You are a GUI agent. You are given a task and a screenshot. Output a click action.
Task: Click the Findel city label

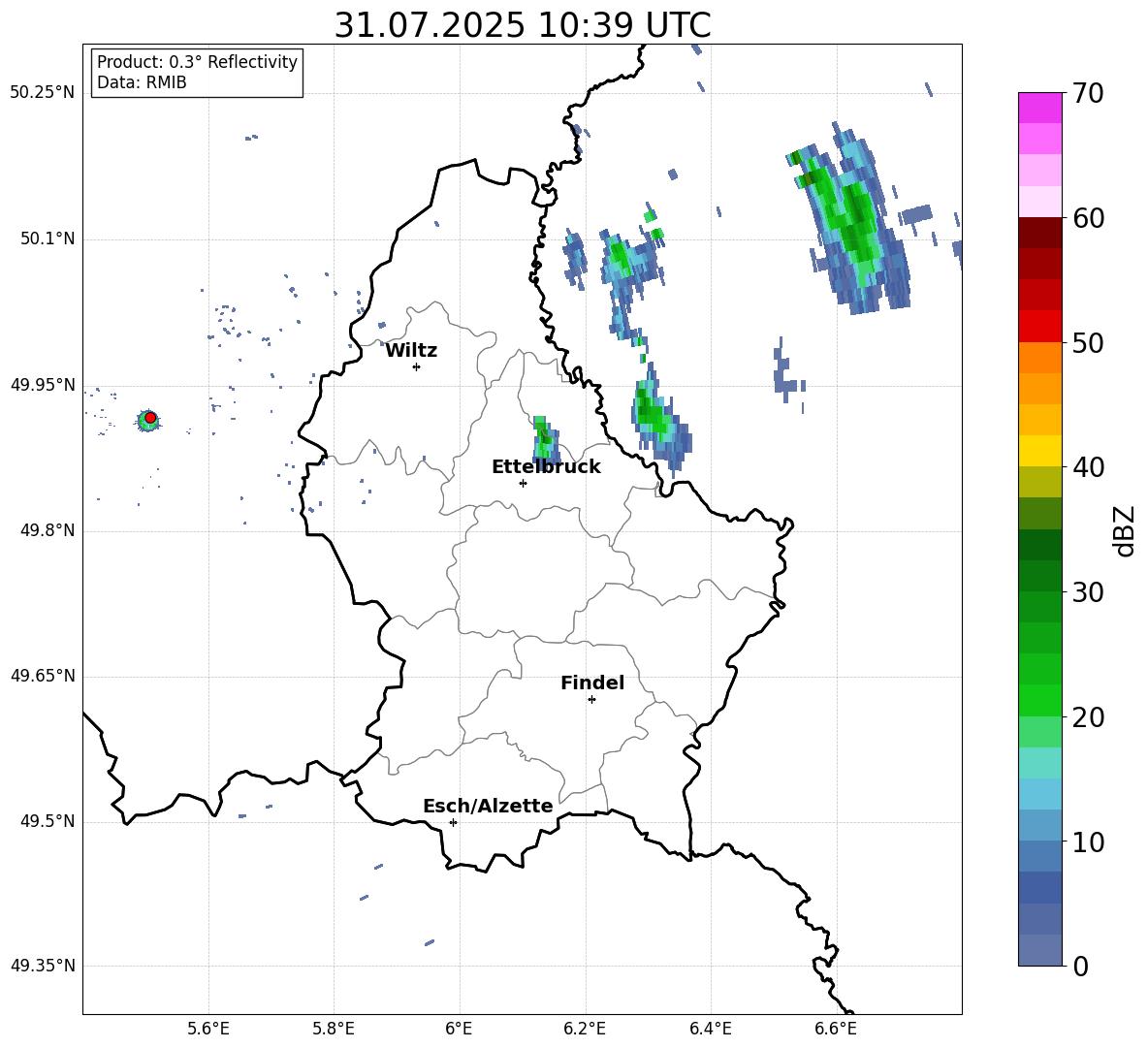[x=592, y=683]
